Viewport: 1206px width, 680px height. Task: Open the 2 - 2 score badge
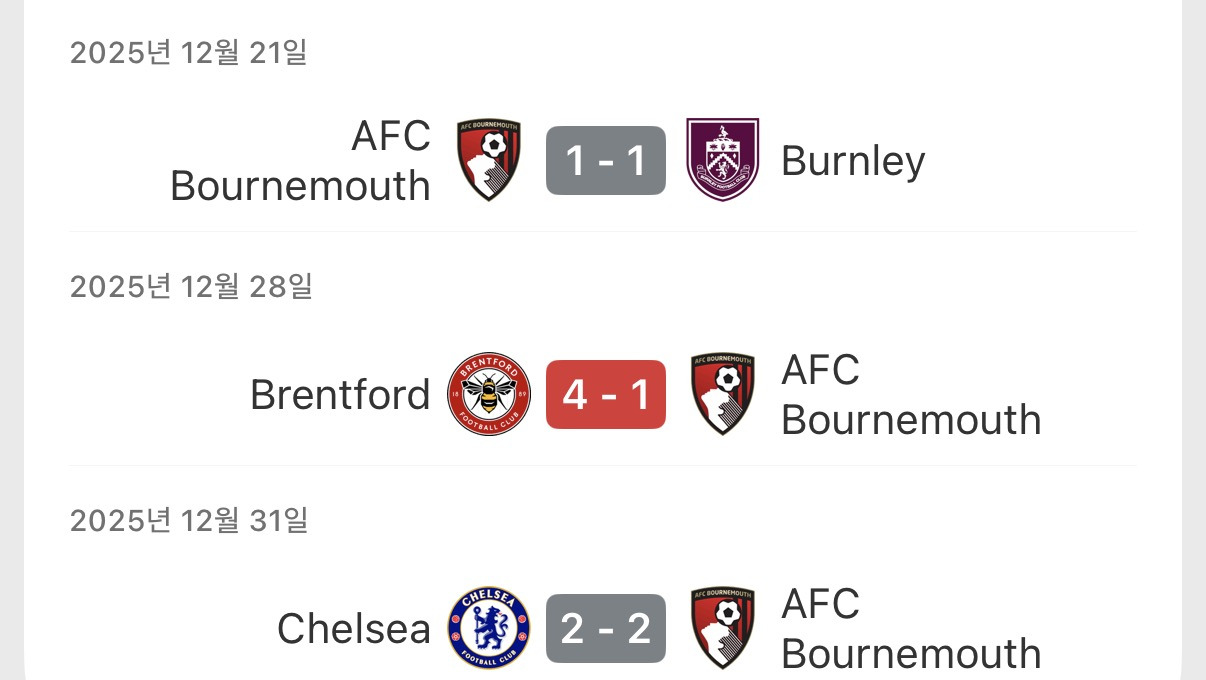tap(606, 628)
